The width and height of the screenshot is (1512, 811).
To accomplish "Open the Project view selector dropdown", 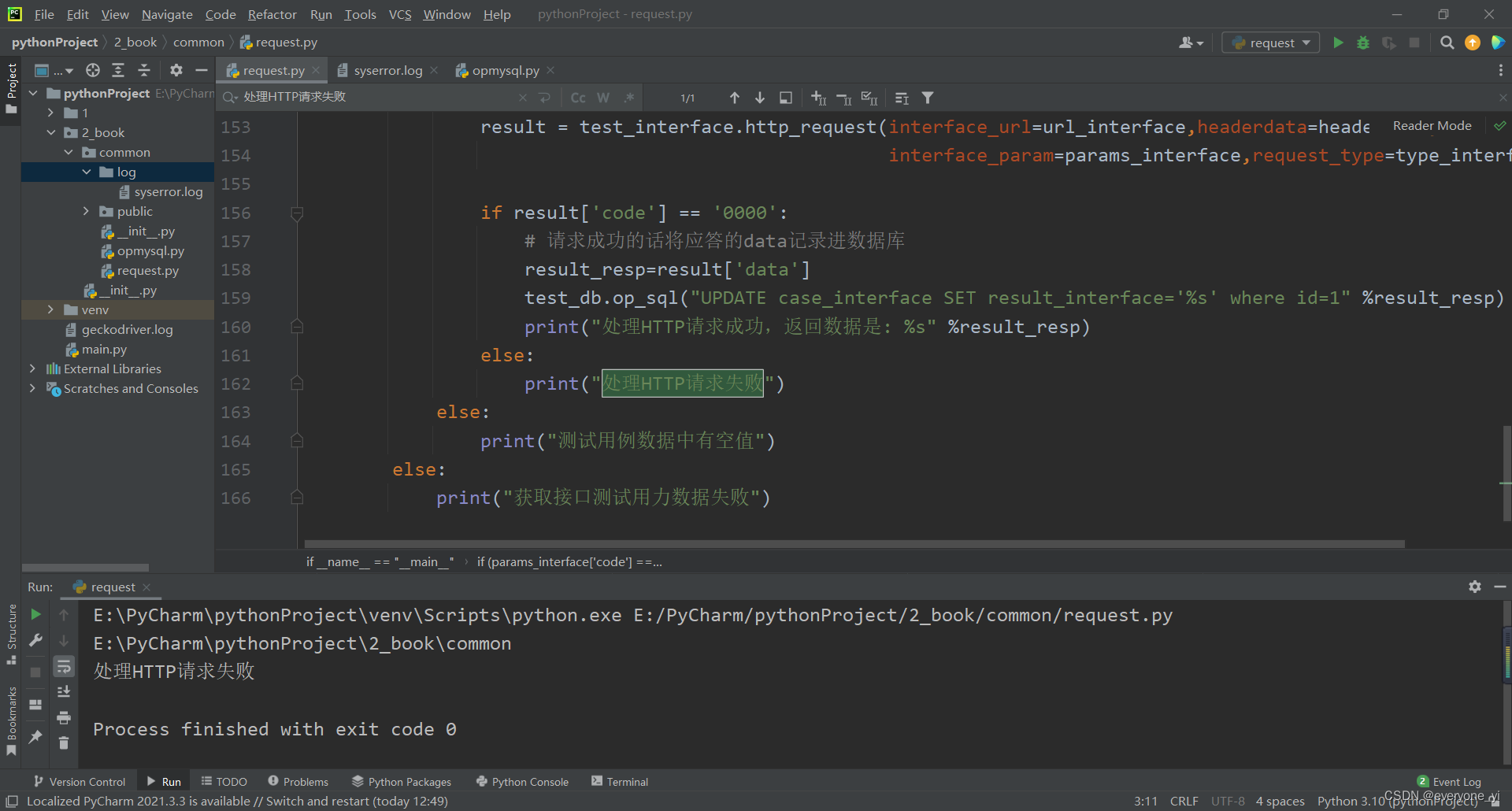I will click(x=54, y=70).
